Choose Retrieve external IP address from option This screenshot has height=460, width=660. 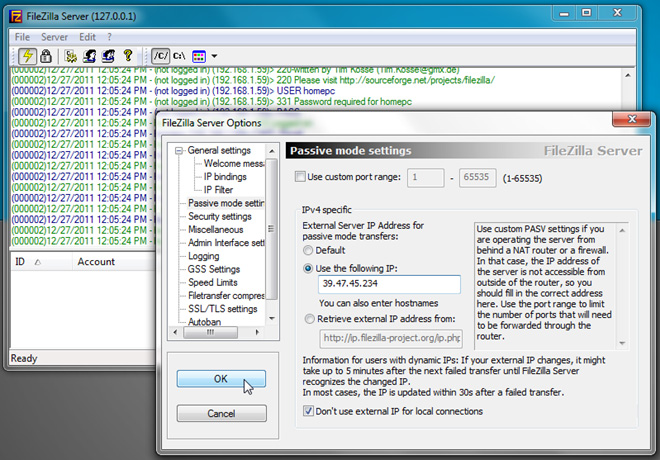coord(308,319)
